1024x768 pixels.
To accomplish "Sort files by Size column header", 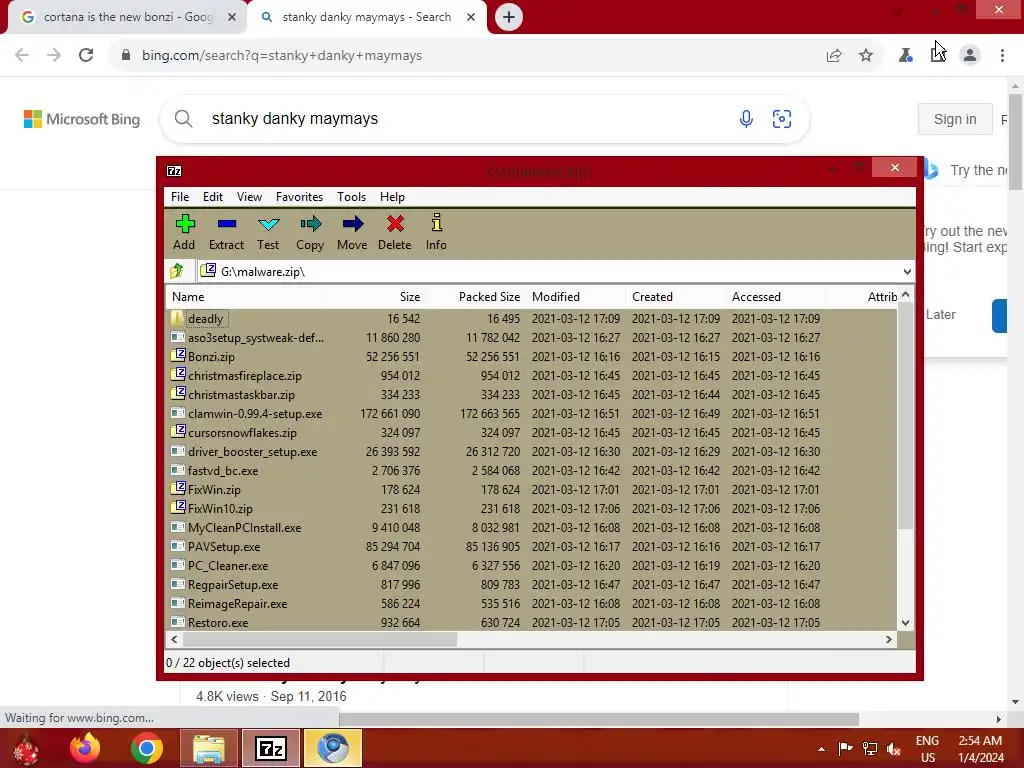I will pyautogui.click(x=376, y=296).
